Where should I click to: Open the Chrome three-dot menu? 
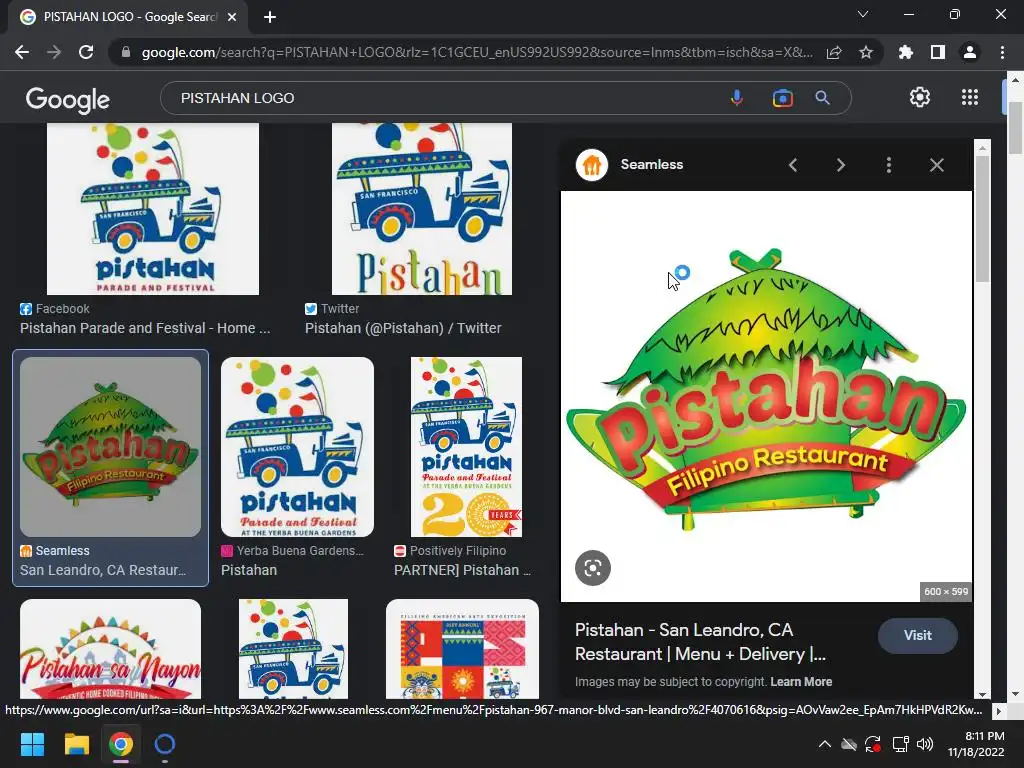pyautogui.click(x=1002, y=52)
